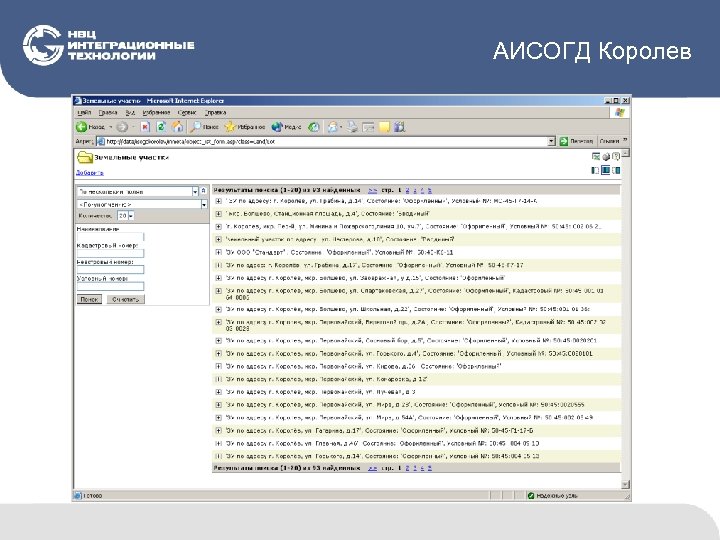Refresh the page using the green arrows icon
Image resolution: width=720 pixels, height=540 pixels.
point(161,127)
